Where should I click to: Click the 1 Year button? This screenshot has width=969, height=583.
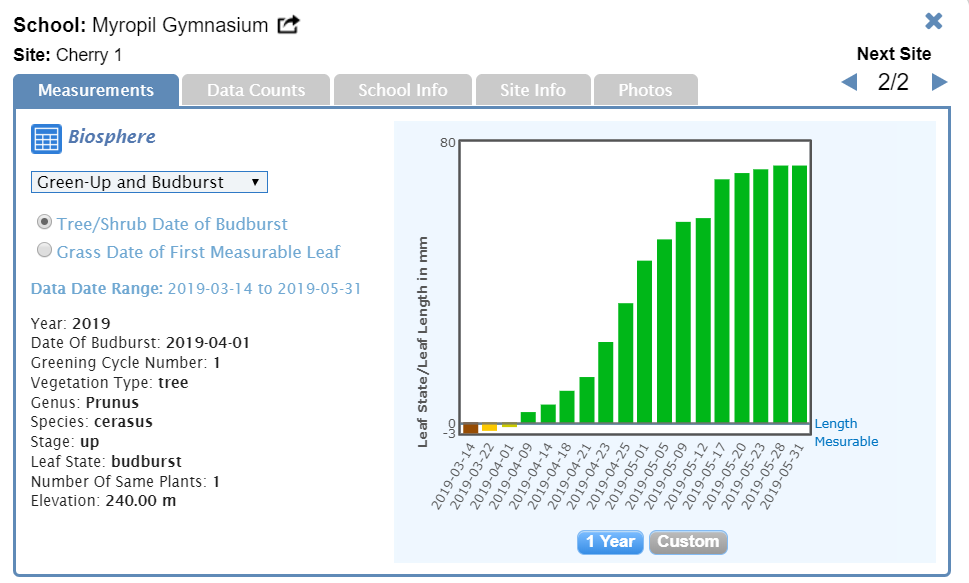click(x=610, y=542)
